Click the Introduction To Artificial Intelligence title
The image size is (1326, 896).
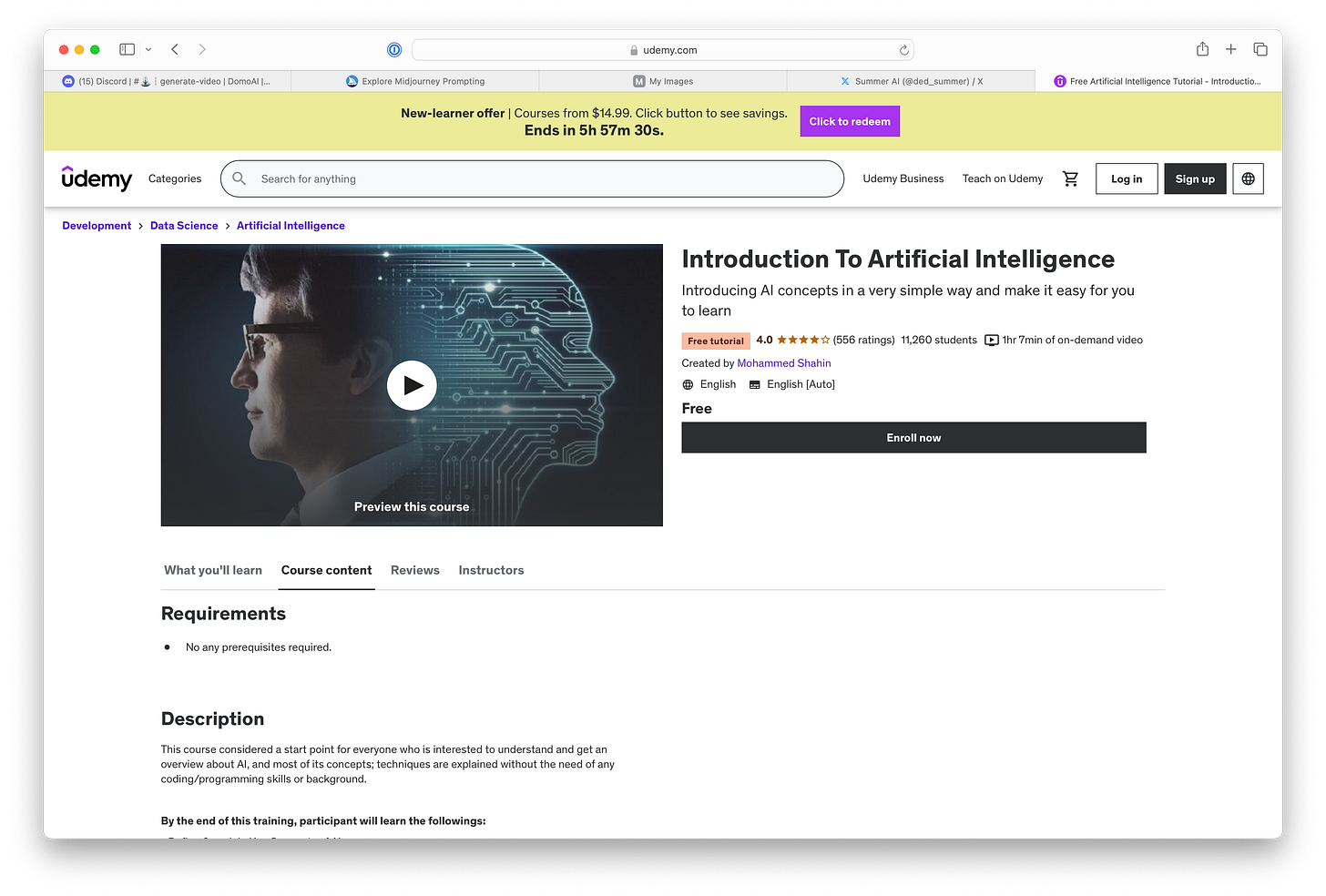tap(898, 260)
